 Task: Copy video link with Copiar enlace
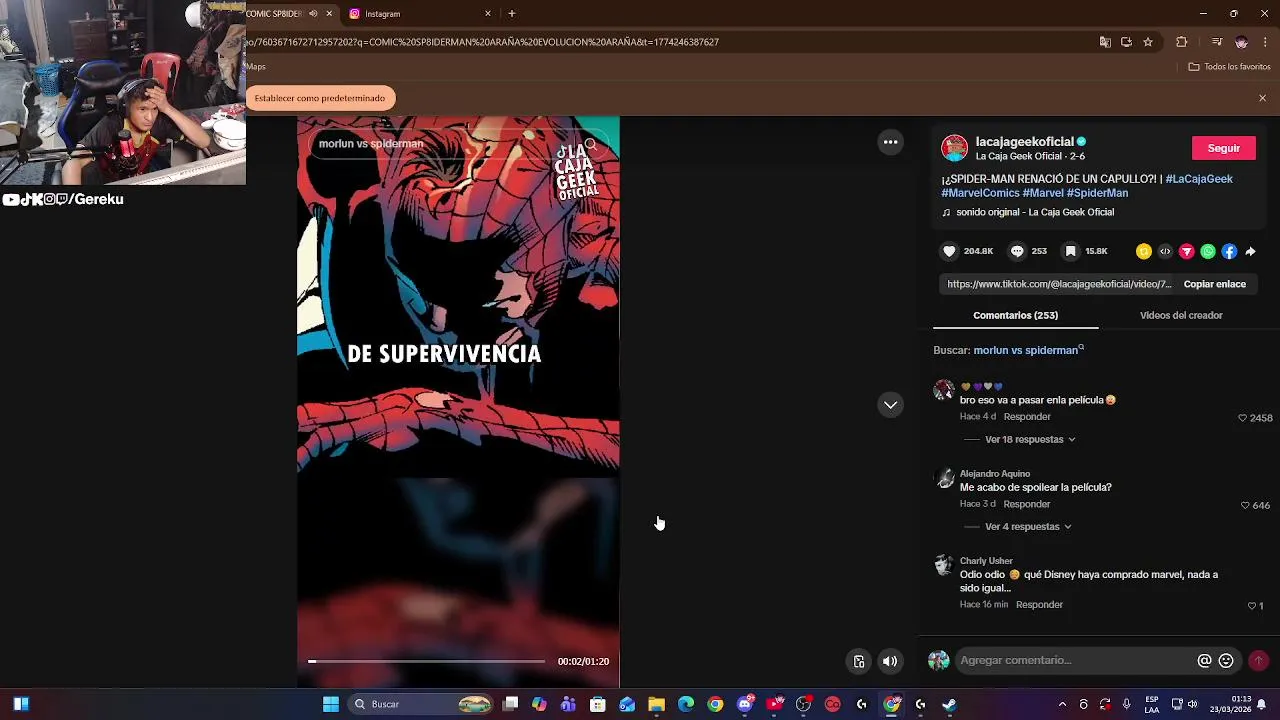click(x=1214, y=284)
